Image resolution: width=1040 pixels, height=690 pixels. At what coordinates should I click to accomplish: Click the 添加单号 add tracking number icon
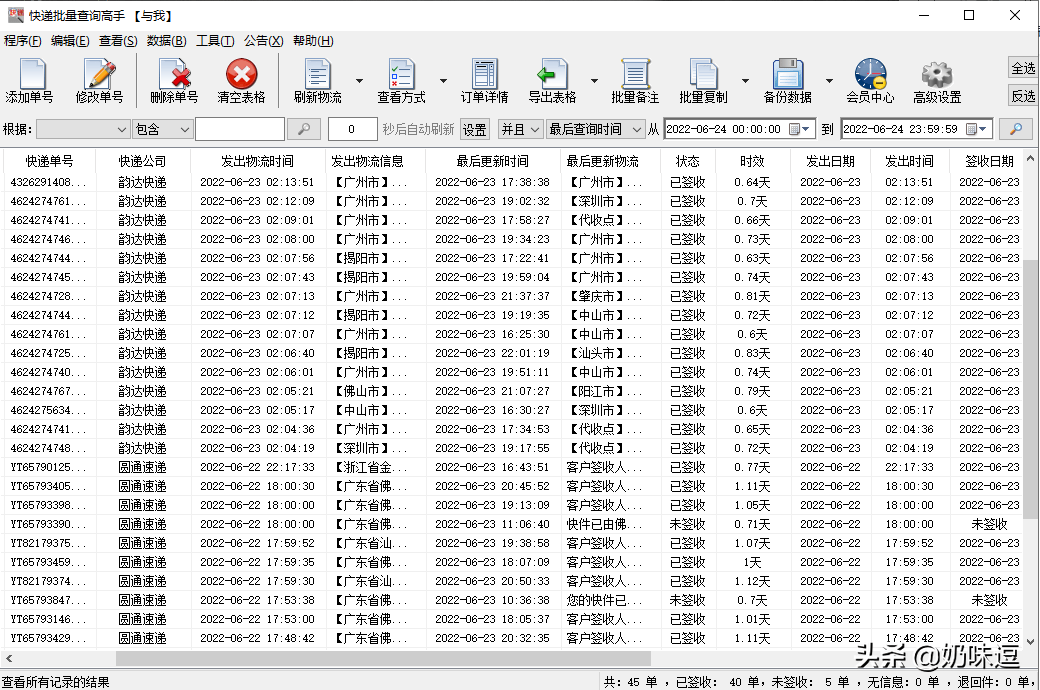(x=30, y=80)
